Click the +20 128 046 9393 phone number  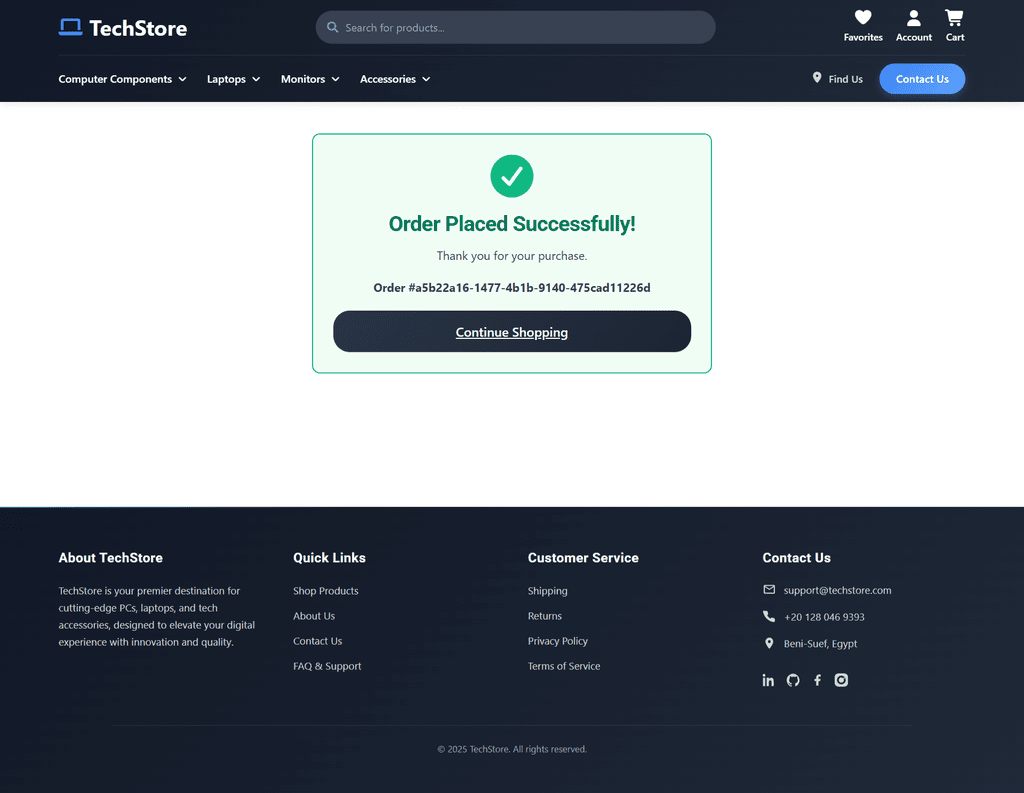824,617
